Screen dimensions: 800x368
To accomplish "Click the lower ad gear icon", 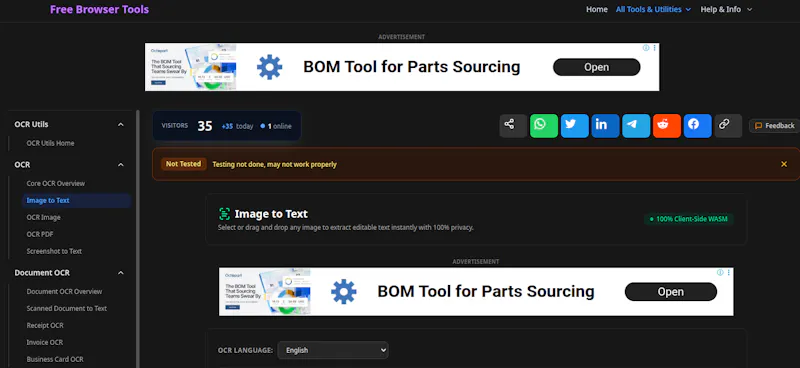I will coord(343,292).
